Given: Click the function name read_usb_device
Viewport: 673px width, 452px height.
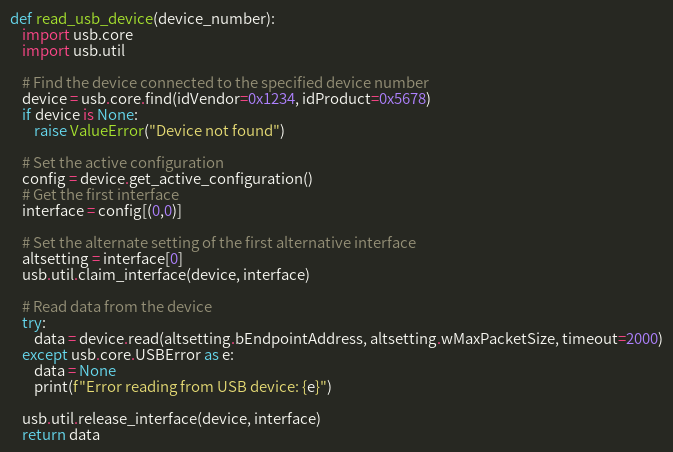Looking at the screenshot, I should tap(94, 19).
